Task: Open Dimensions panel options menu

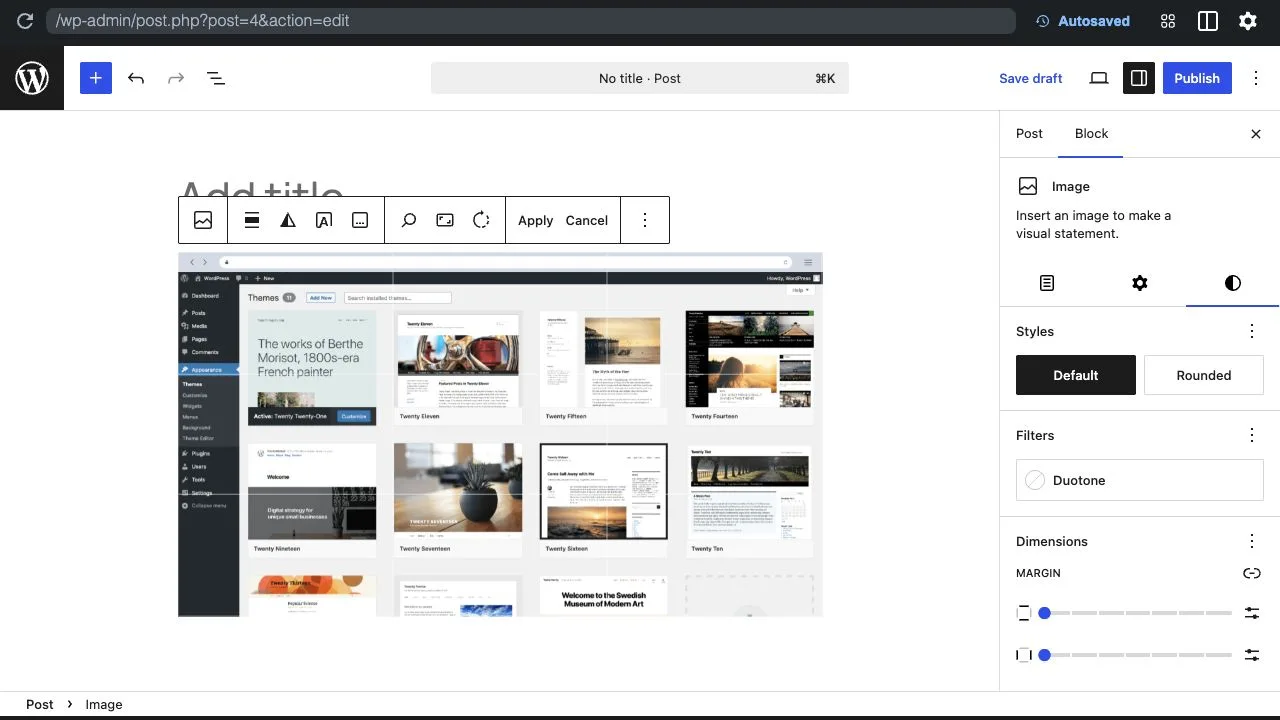Action: point(1252,541)
